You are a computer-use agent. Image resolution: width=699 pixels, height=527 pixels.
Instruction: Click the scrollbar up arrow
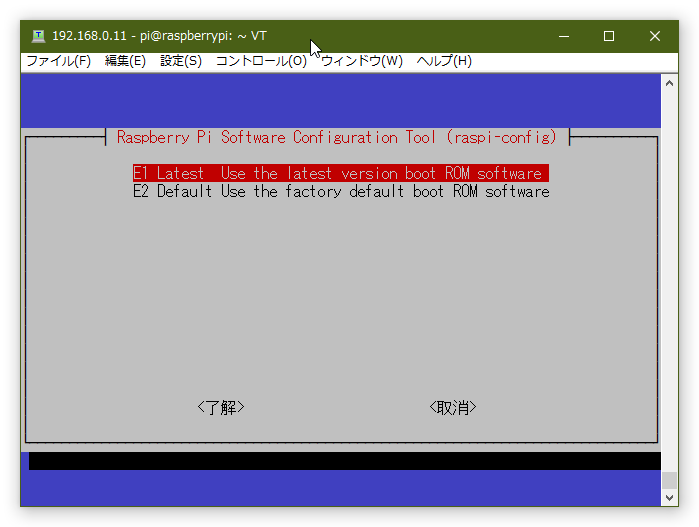669,83
